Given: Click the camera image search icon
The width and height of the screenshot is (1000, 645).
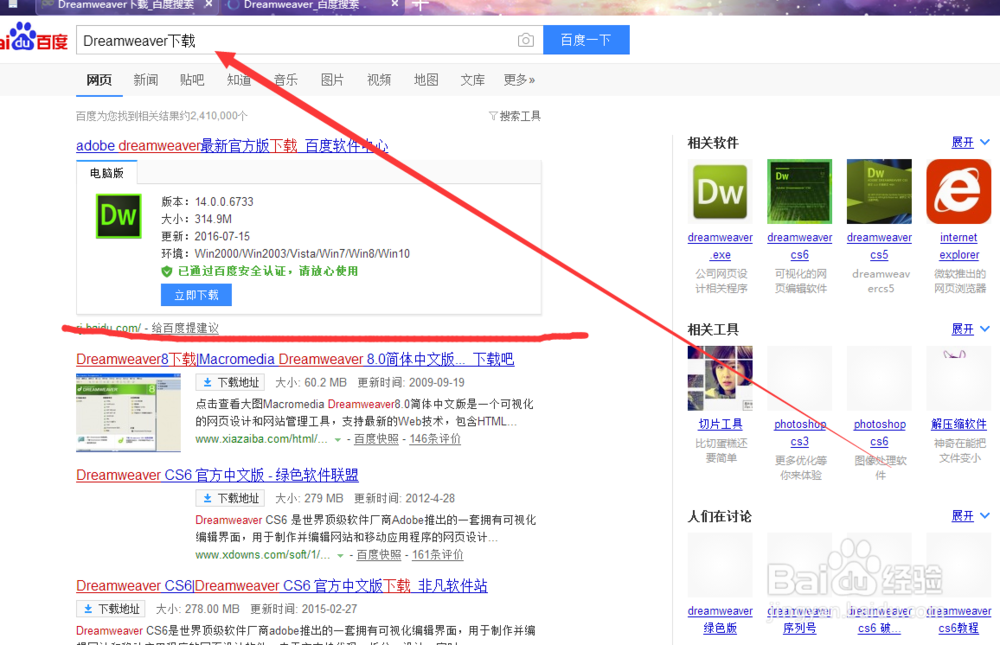Looking at the screenshot, I should 526,40.
